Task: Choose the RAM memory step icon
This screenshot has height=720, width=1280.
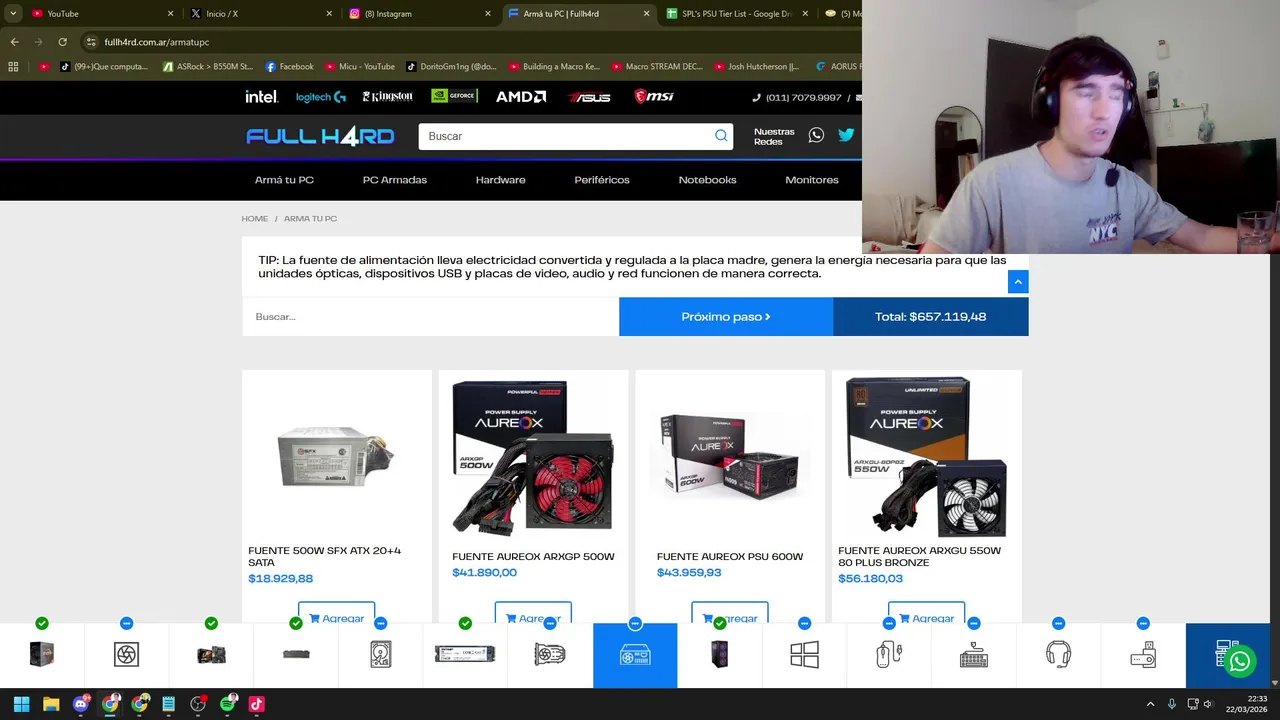Action: click(296, 654)
